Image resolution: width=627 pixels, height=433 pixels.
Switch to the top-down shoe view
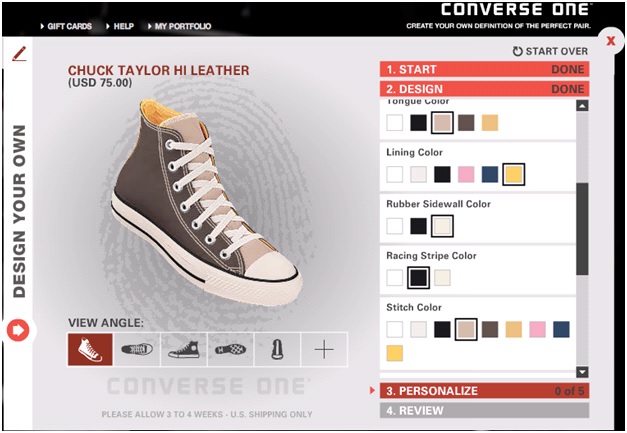pos(136,350)
